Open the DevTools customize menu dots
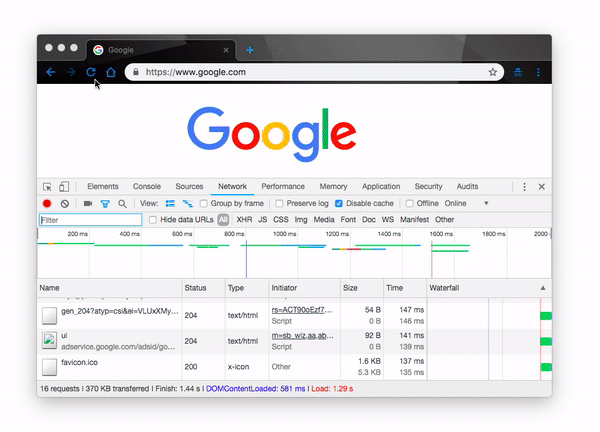The image size is (600, 432). [524, 187]
